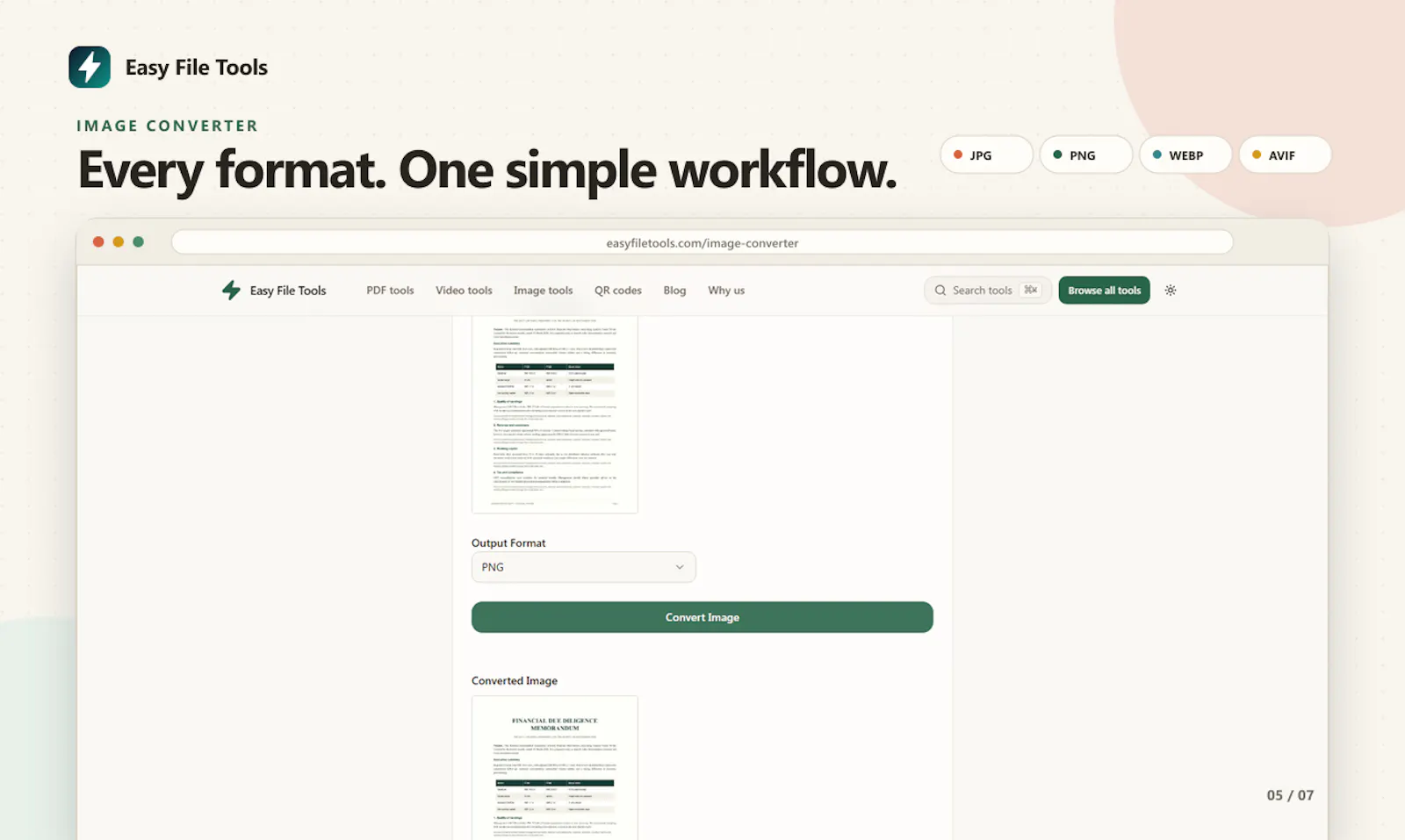1405x840 pixels.
Task: Click the Converted Image label
Action: point(515,681)
